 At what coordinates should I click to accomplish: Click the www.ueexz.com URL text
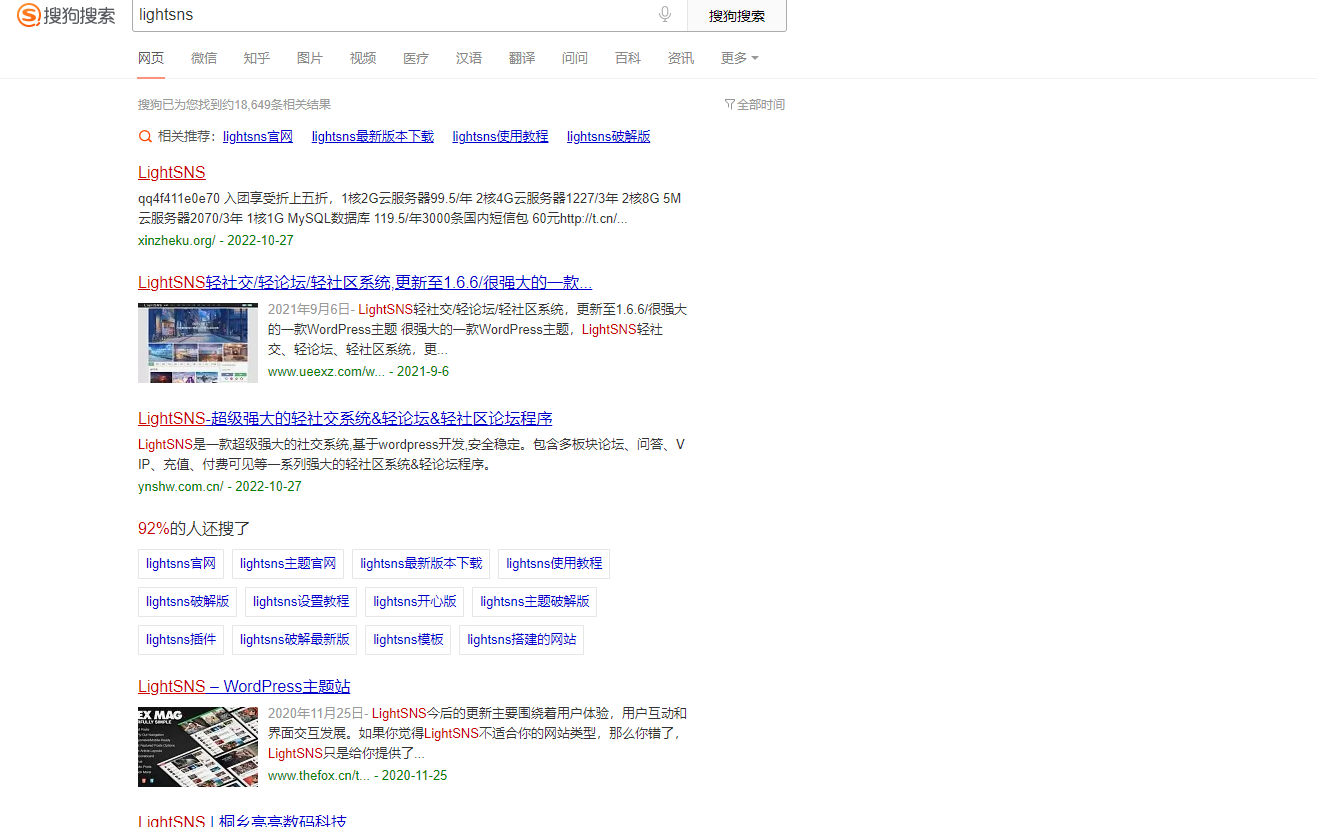tap(326, 371)
